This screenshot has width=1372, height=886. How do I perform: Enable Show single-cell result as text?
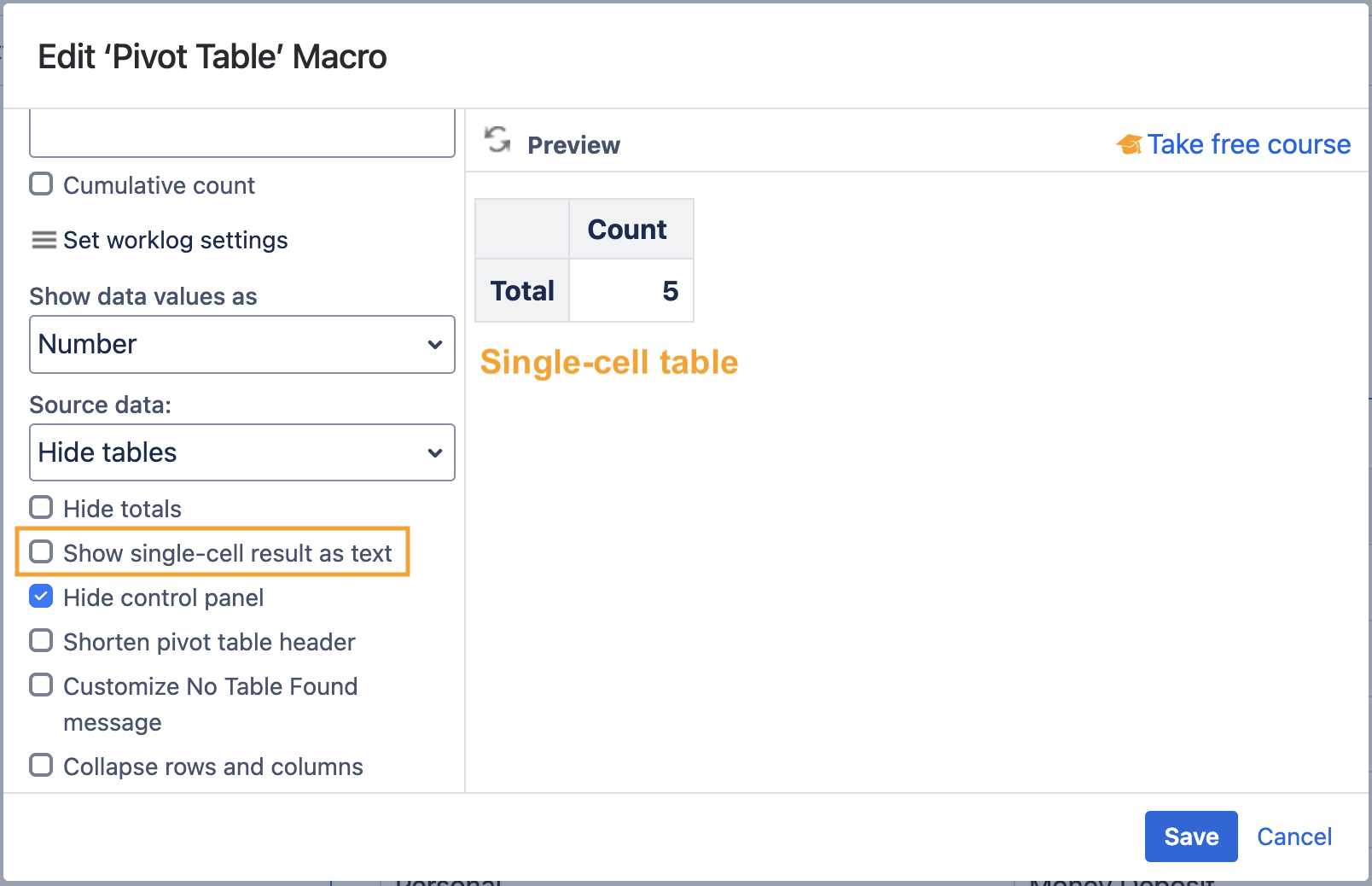click(41, 552)
